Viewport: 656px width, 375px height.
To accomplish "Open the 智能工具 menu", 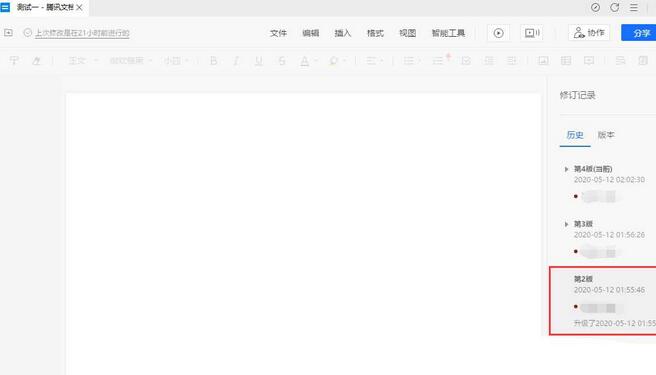I will (448, 33).
